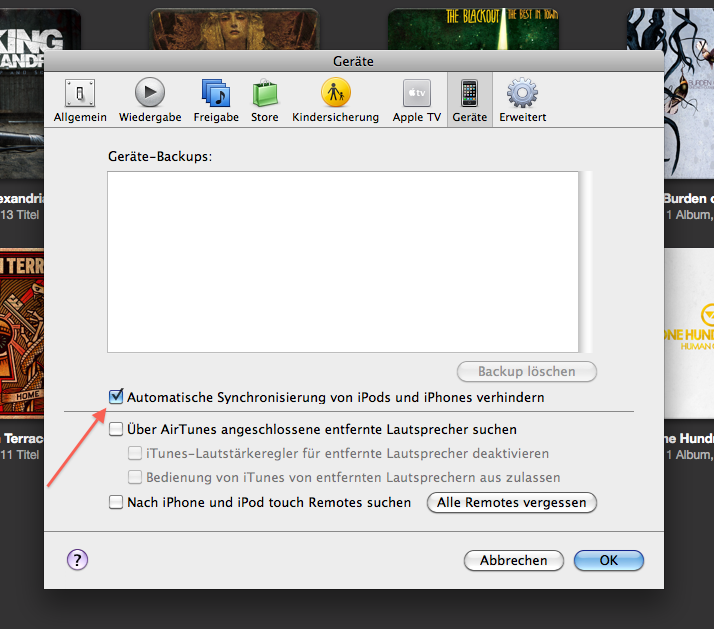Open the Kindersicherung parental controls pane
Image resolution: width=714 pixels, height=629 pixels.
[336, 101]
